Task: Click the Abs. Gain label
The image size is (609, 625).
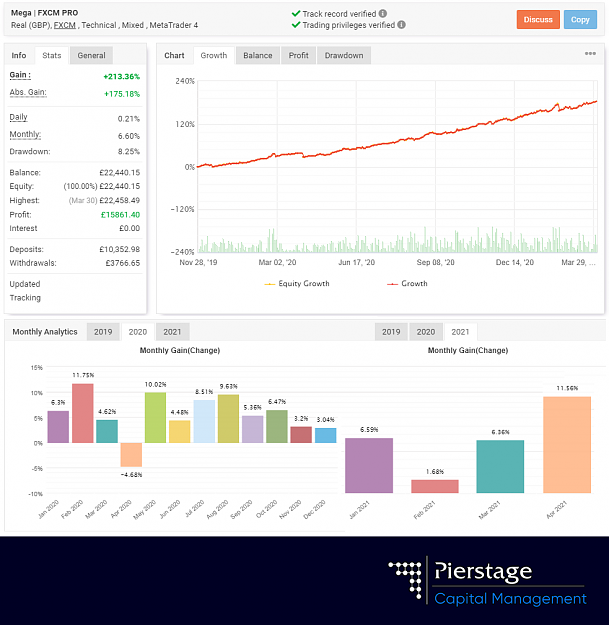Action: 28,92
